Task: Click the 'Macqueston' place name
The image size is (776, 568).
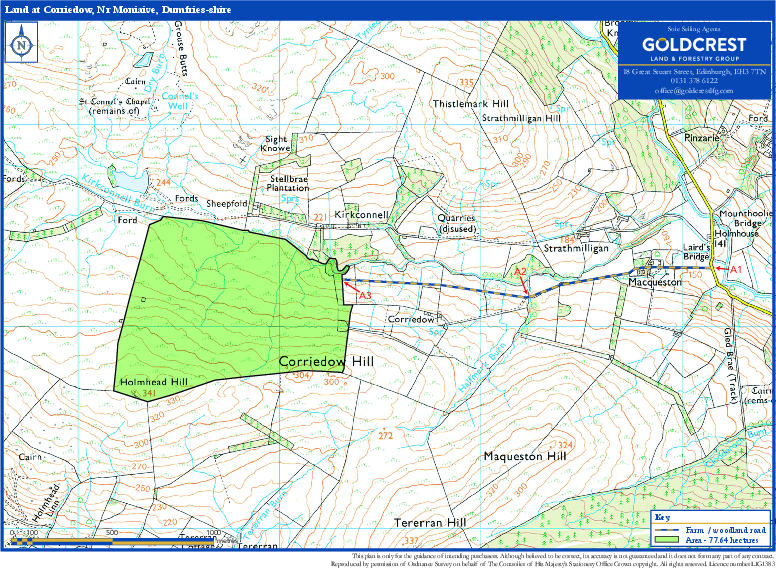Action: pos(655,282)
